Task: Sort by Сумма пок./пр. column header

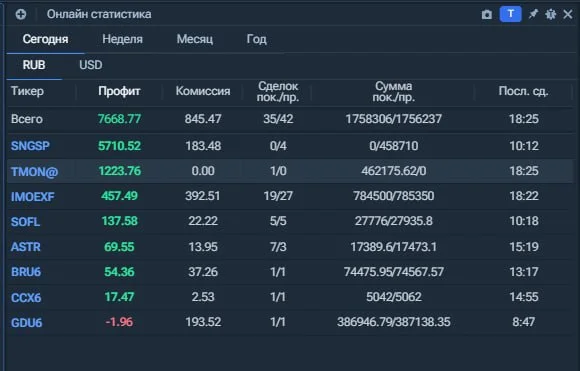Action: 394,91
